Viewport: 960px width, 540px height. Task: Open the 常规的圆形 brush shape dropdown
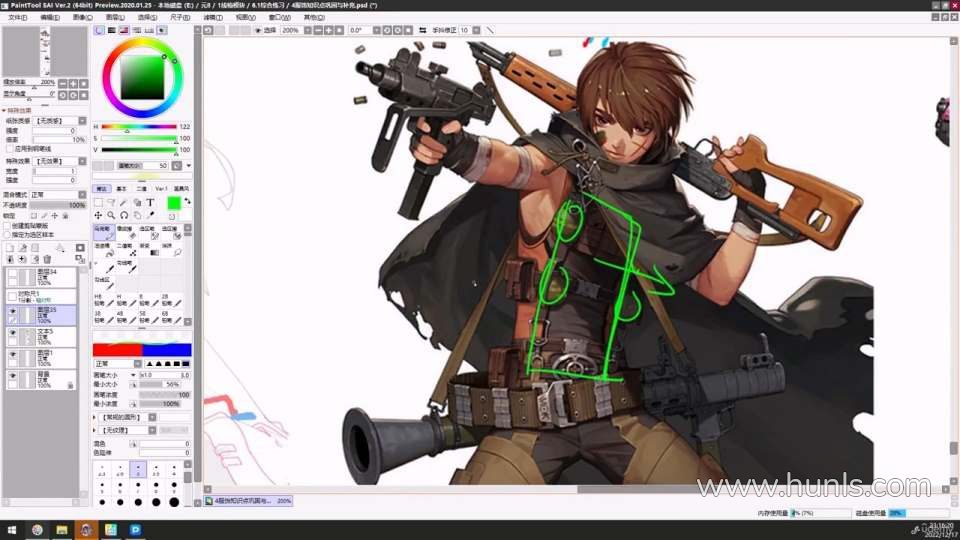click(x=152, y=417)
